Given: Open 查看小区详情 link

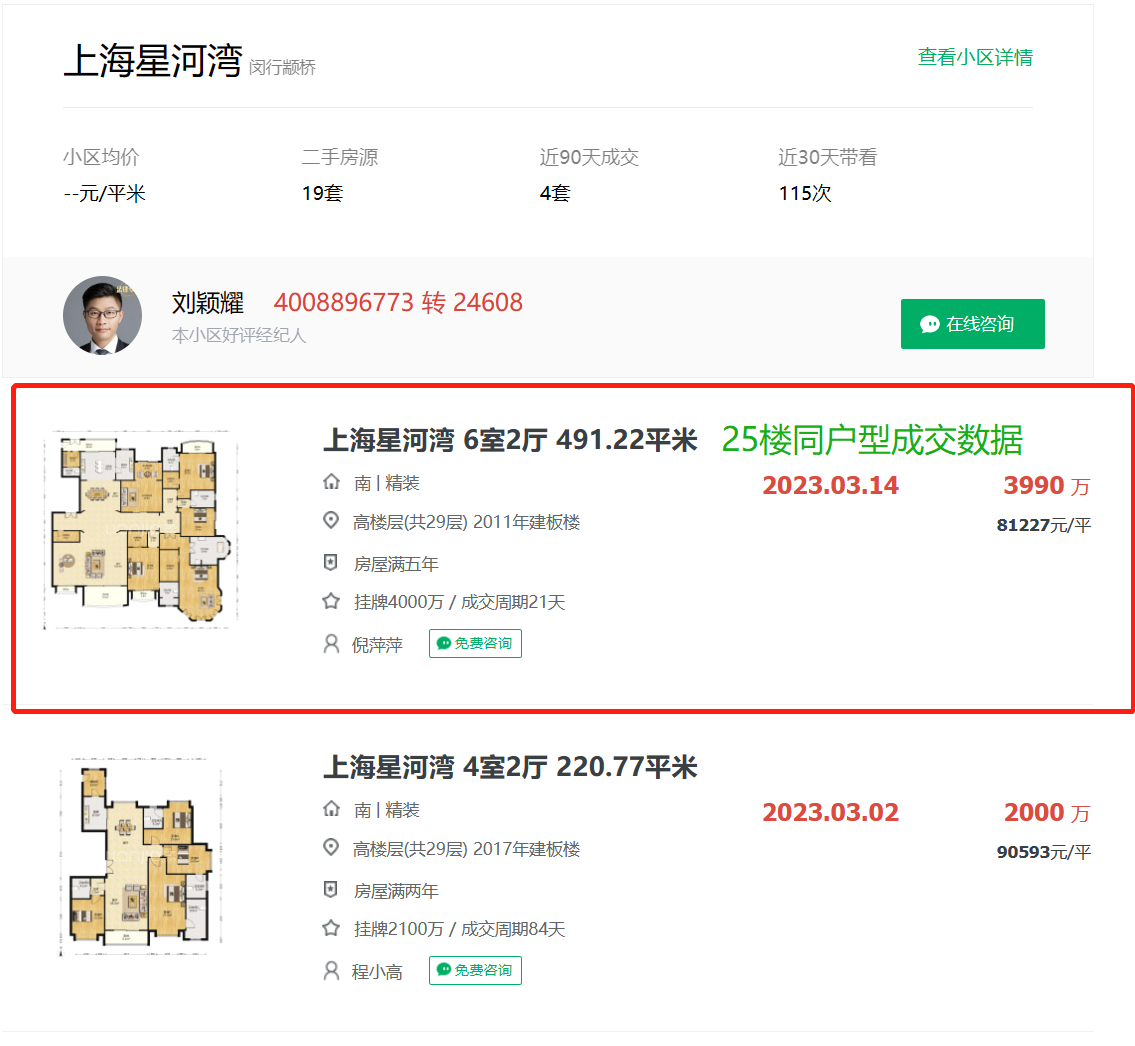Looking at the screenshot, I should 974,58.
